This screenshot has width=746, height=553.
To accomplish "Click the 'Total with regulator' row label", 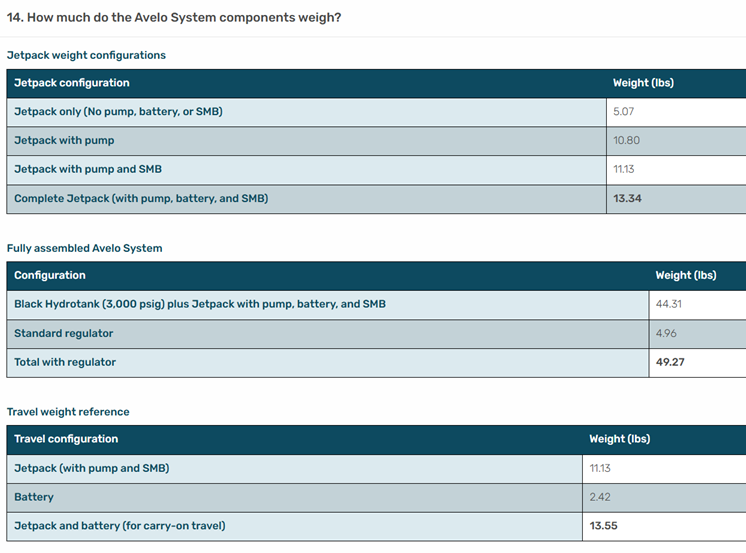I will pyautogui.click(x=65, y=363).
